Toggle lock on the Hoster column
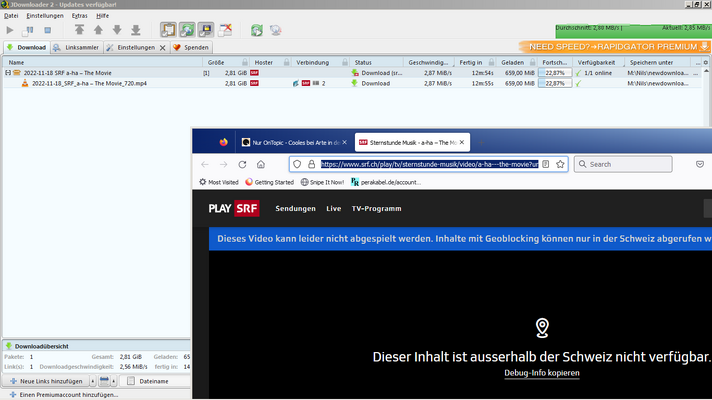The height and width of the screenshot is (400, 712). [287, 62]
